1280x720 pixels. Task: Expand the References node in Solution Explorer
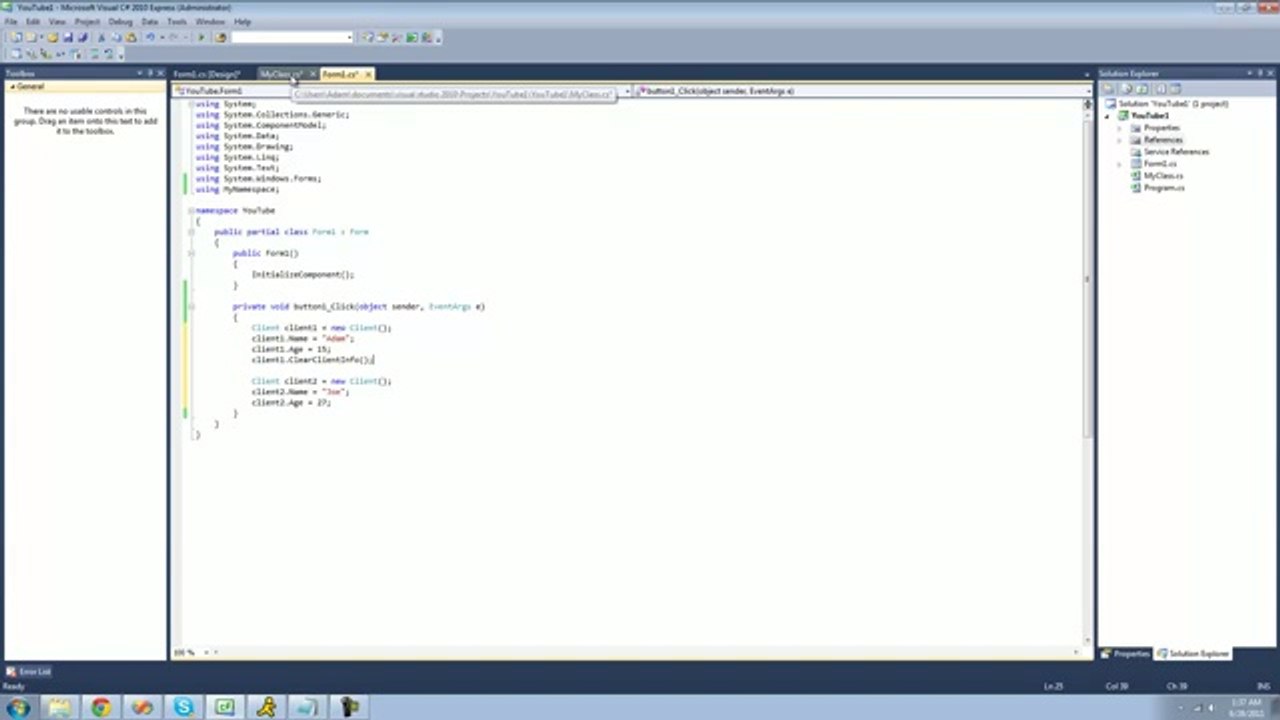[1119, 140]
